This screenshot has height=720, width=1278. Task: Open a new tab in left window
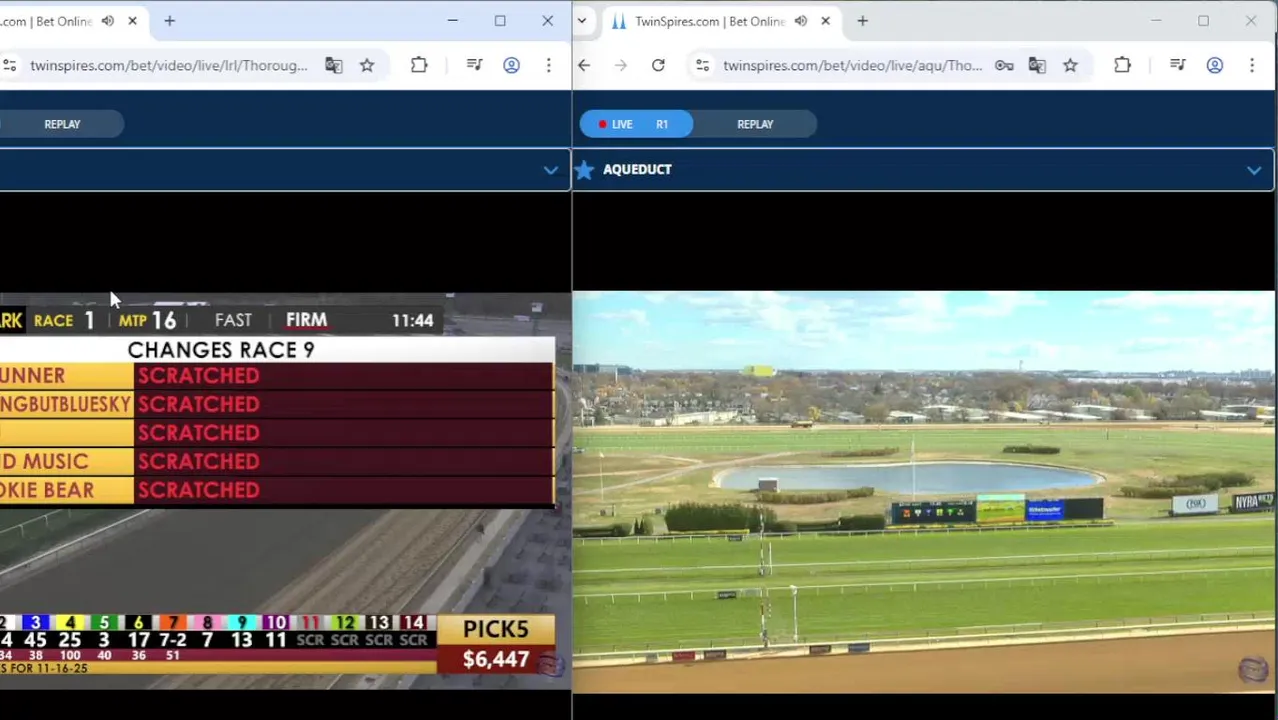coord(169,21)
